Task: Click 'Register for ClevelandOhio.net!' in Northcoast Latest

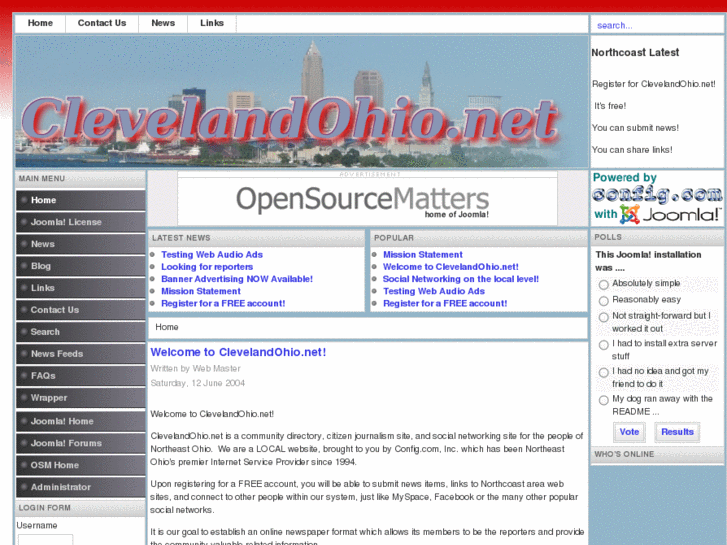Action: (x=654, y=84)
